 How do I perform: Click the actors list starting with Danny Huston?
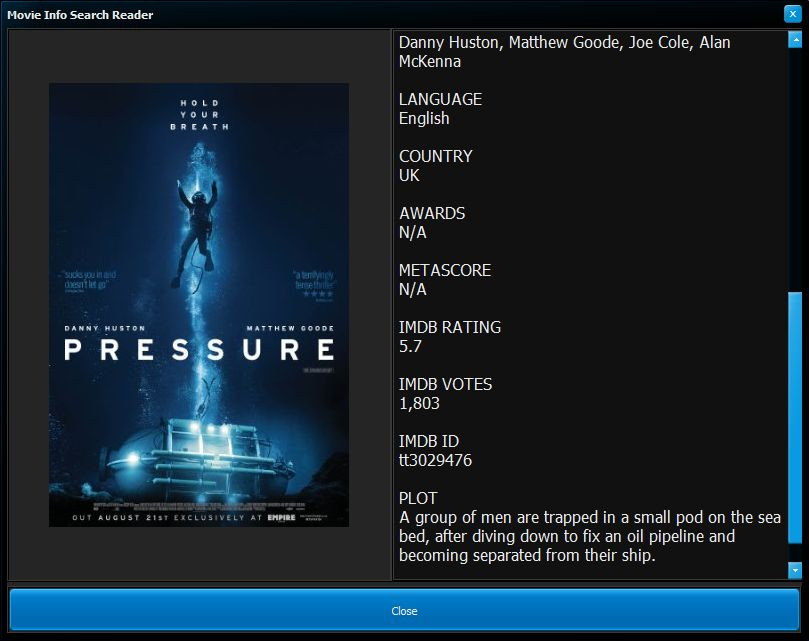click(x=564, y=52)
